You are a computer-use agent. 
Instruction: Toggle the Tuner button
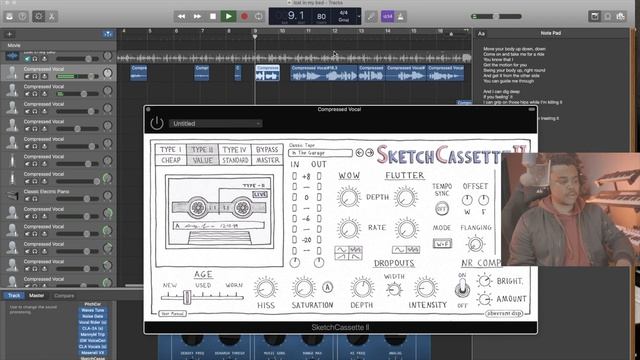tap(371, 16)
